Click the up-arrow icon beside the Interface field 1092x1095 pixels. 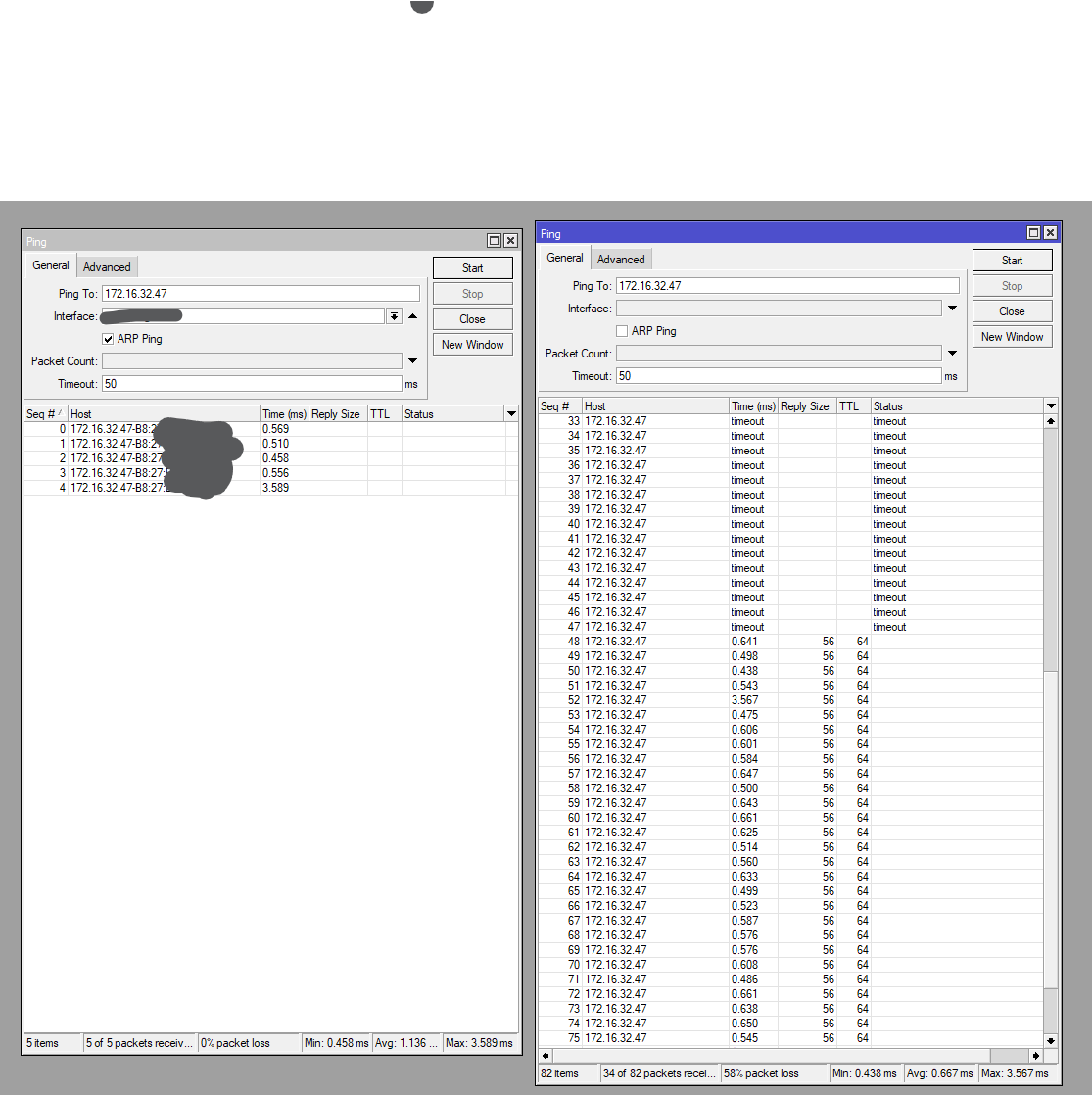click(x=412, y=315)
